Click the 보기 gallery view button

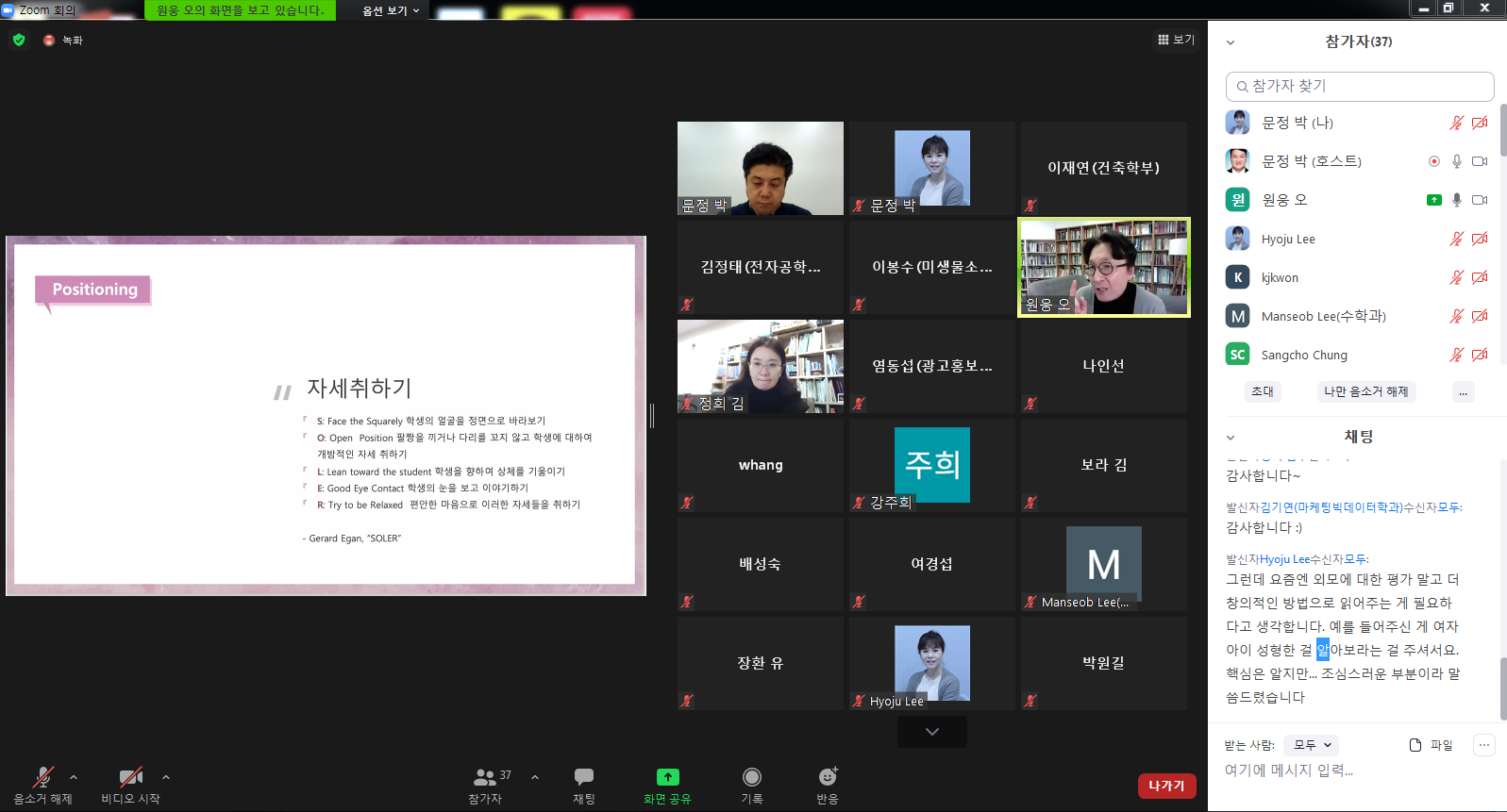[1176, 40]
